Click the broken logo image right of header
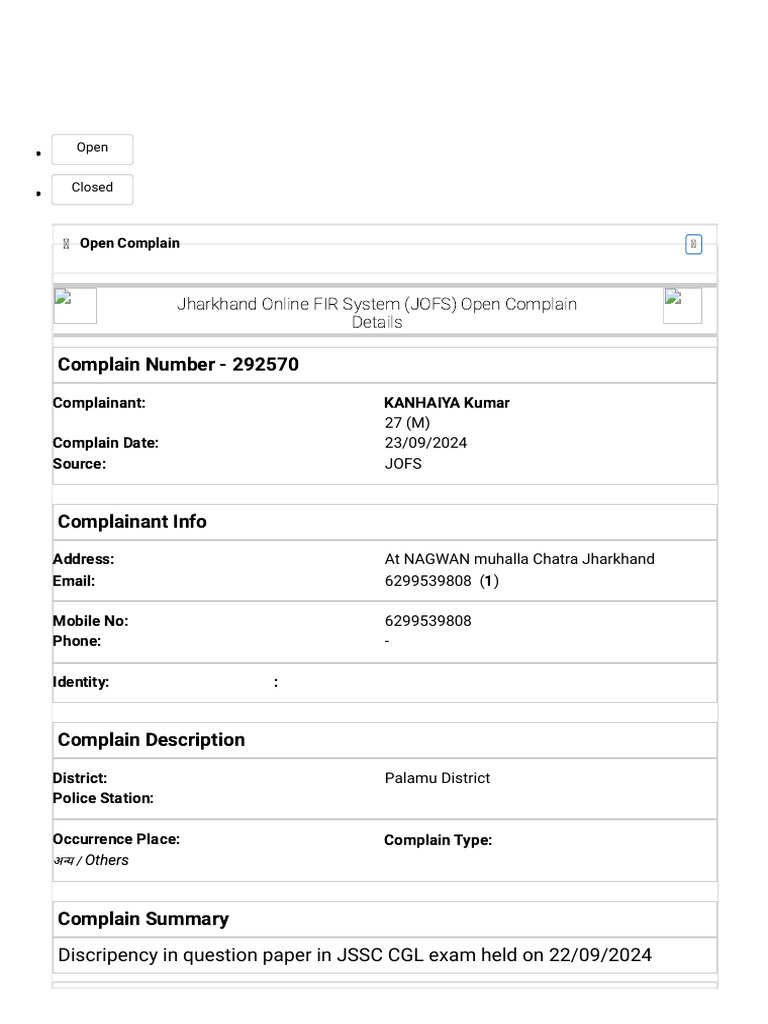The width and height of the screenshot is (768, 1024). coord(682,305)
